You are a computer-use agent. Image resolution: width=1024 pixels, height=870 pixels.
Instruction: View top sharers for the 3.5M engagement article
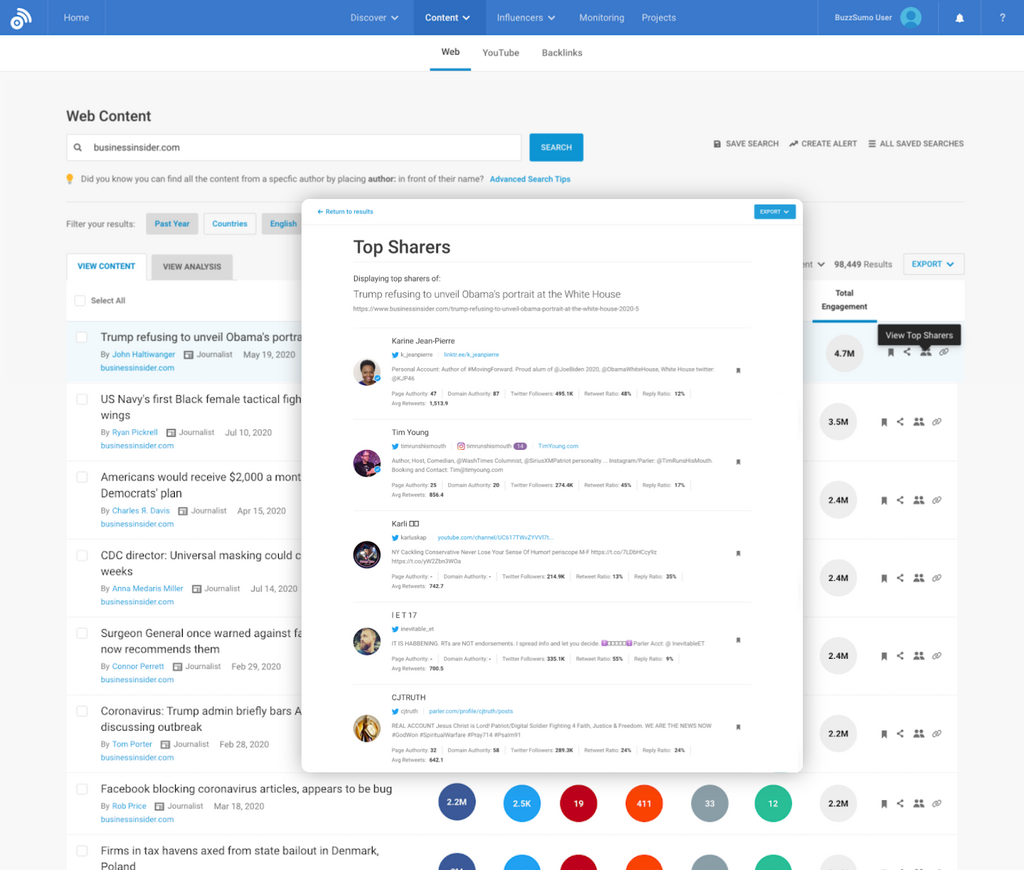point(918,422)
